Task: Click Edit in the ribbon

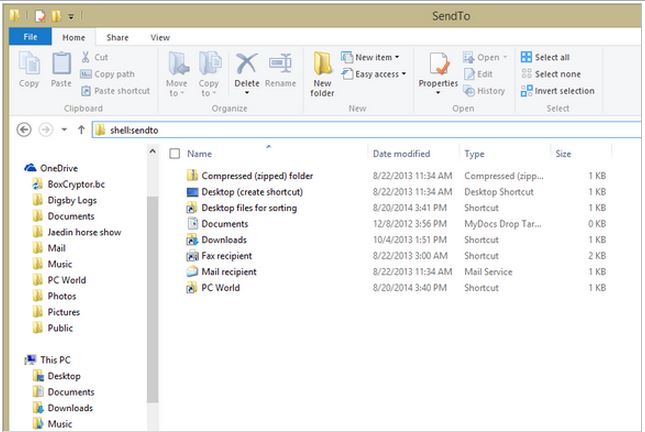Action: (478, 74)
